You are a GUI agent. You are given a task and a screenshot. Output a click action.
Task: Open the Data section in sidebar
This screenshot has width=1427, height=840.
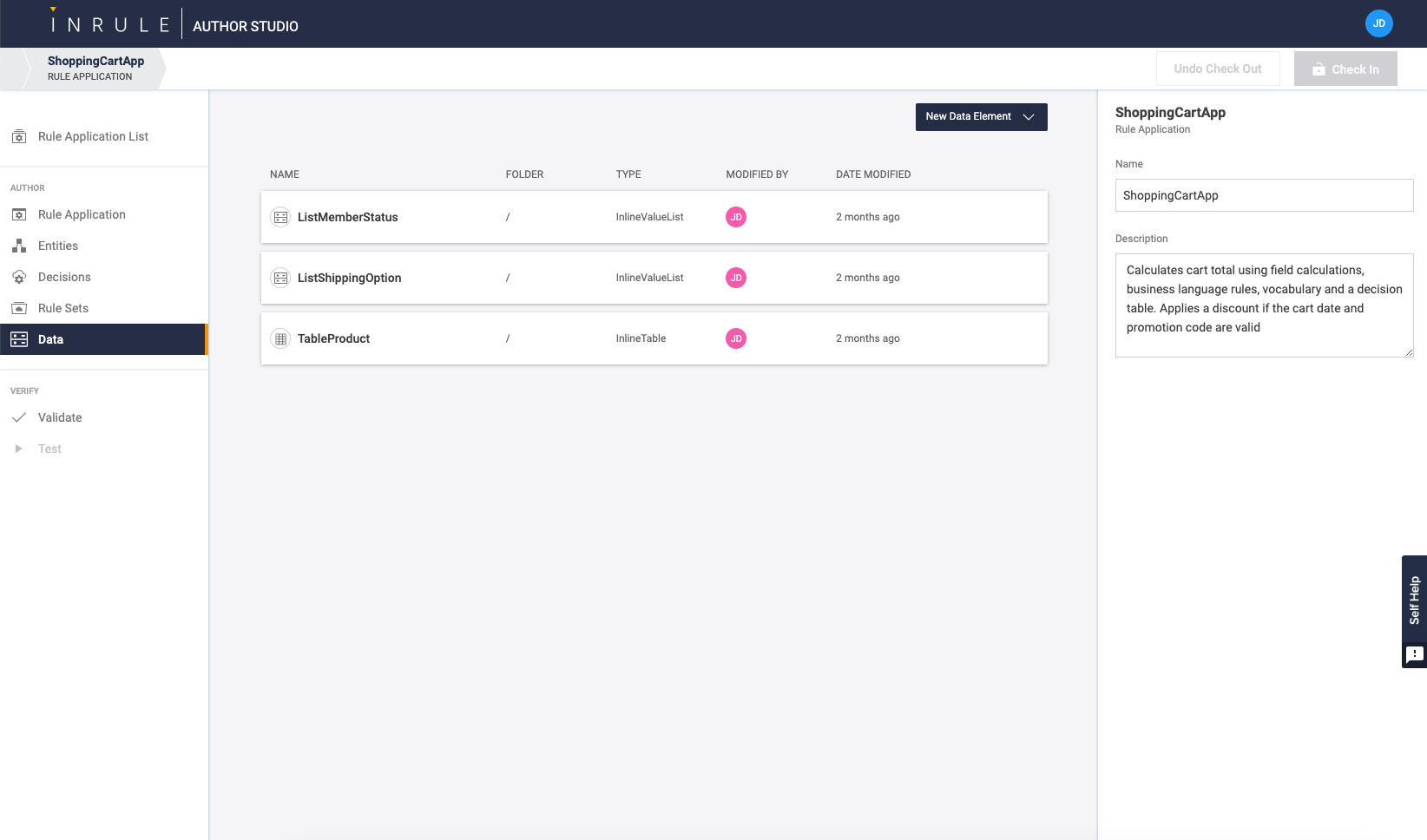coord(50,340)
